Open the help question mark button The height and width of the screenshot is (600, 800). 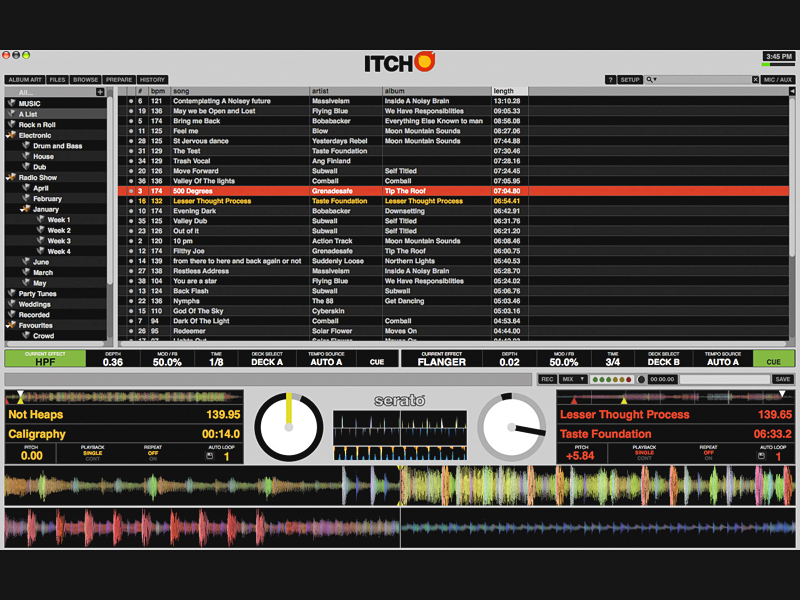[x=610, y=80]
